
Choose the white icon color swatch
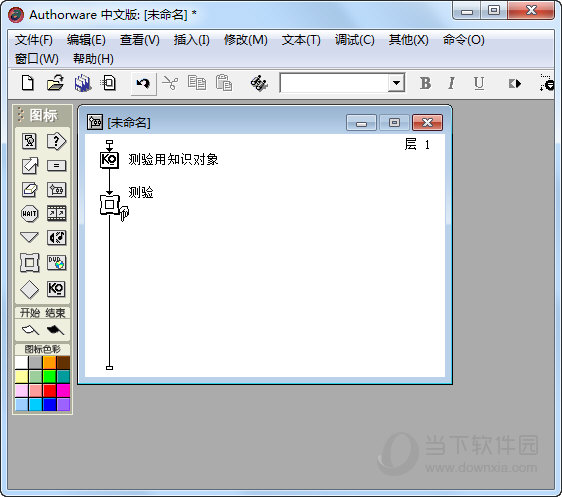coord(21,363)
